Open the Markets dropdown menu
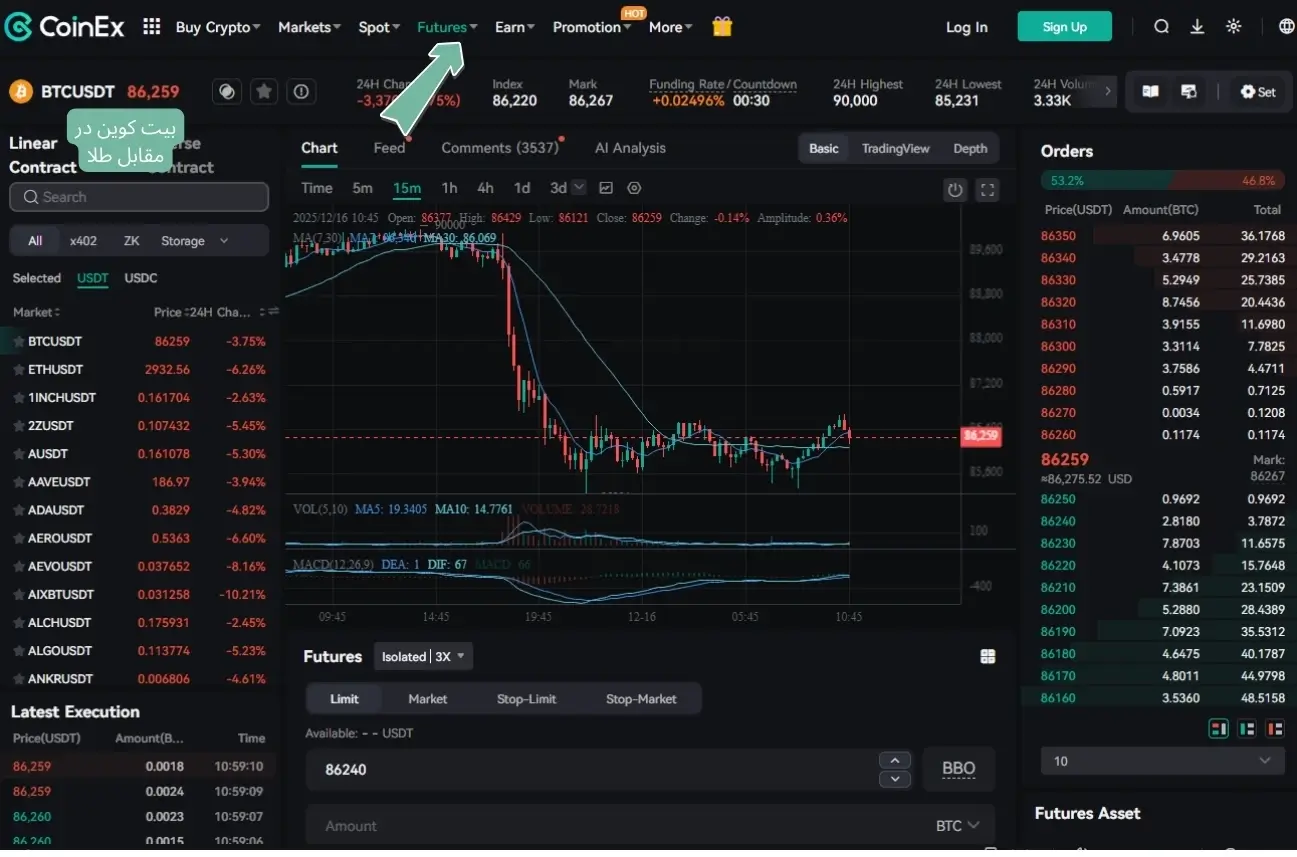This screenshot has width=1297, height=857. [309, 27]
